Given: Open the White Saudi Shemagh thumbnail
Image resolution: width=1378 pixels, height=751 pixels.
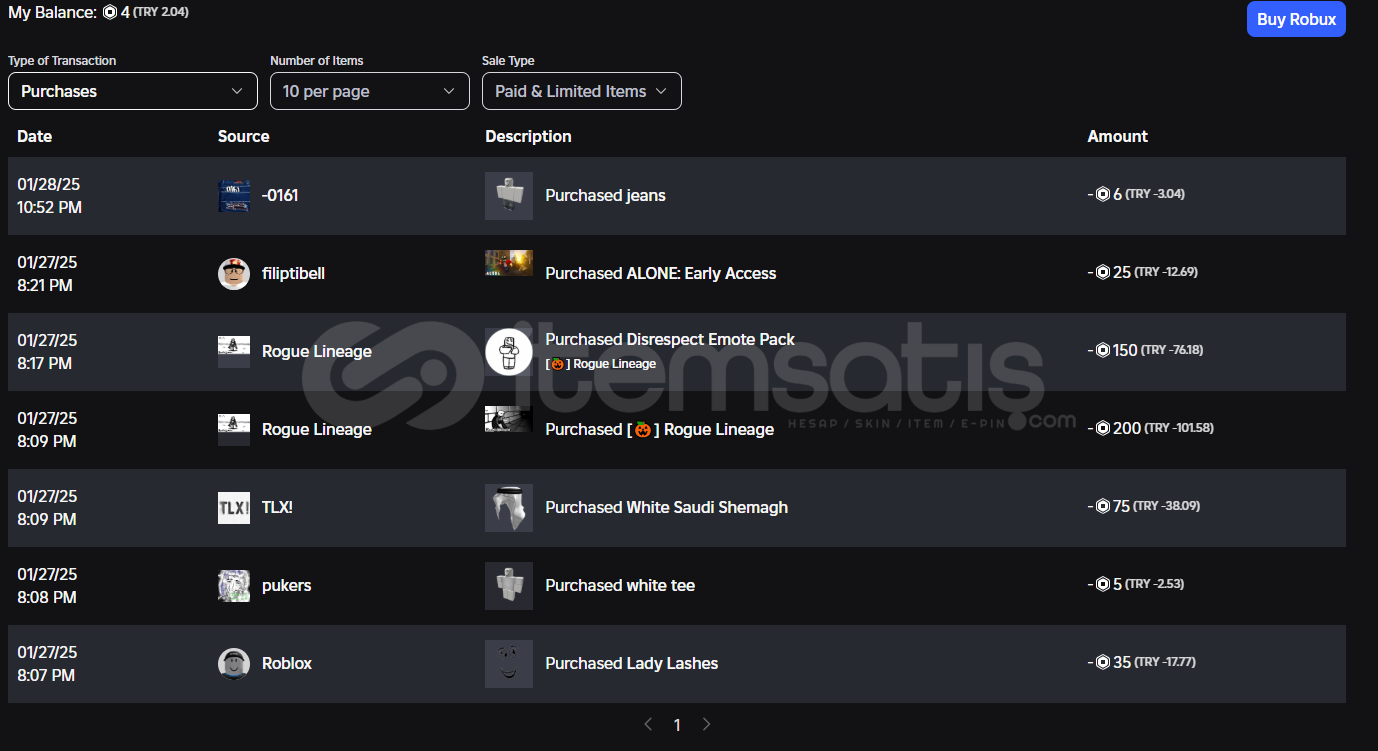Looking at the screenshot, I should coord(509,508).
